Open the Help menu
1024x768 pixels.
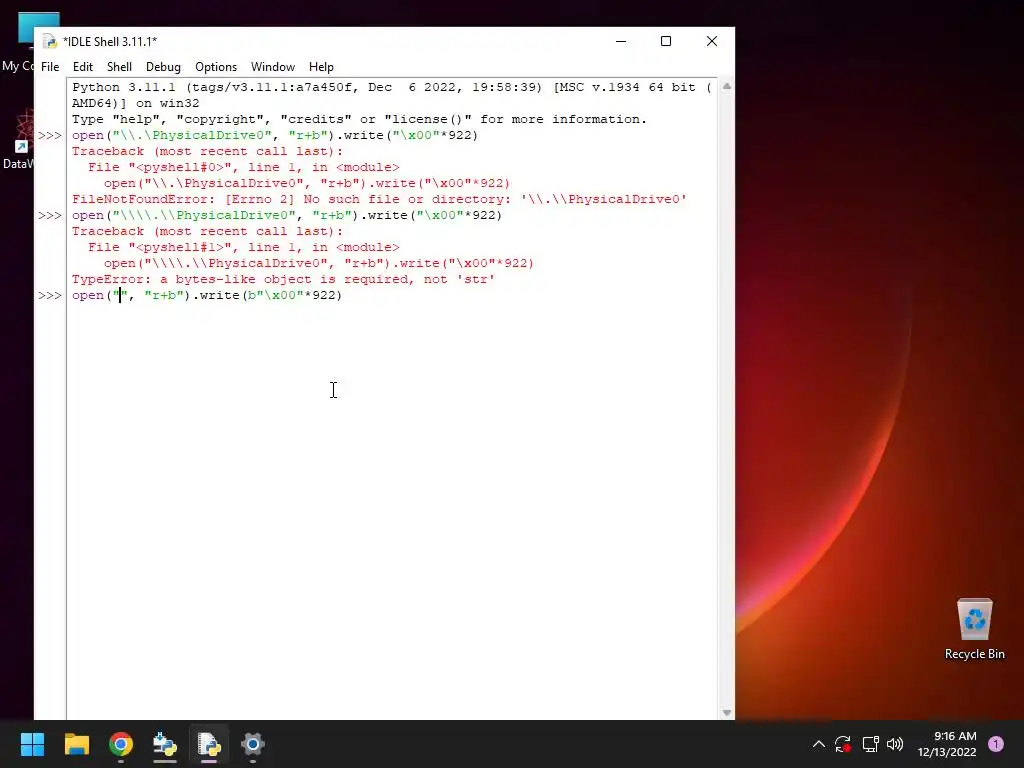pos(321,67)
